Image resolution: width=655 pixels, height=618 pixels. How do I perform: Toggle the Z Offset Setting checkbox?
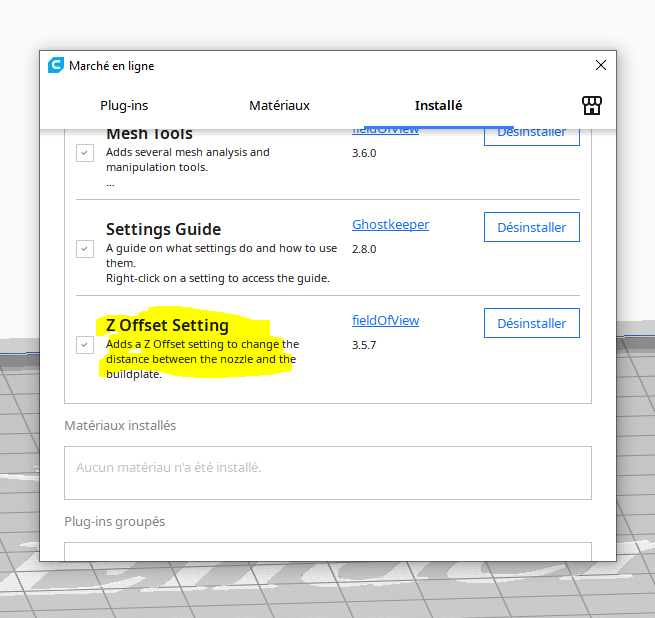85,345
